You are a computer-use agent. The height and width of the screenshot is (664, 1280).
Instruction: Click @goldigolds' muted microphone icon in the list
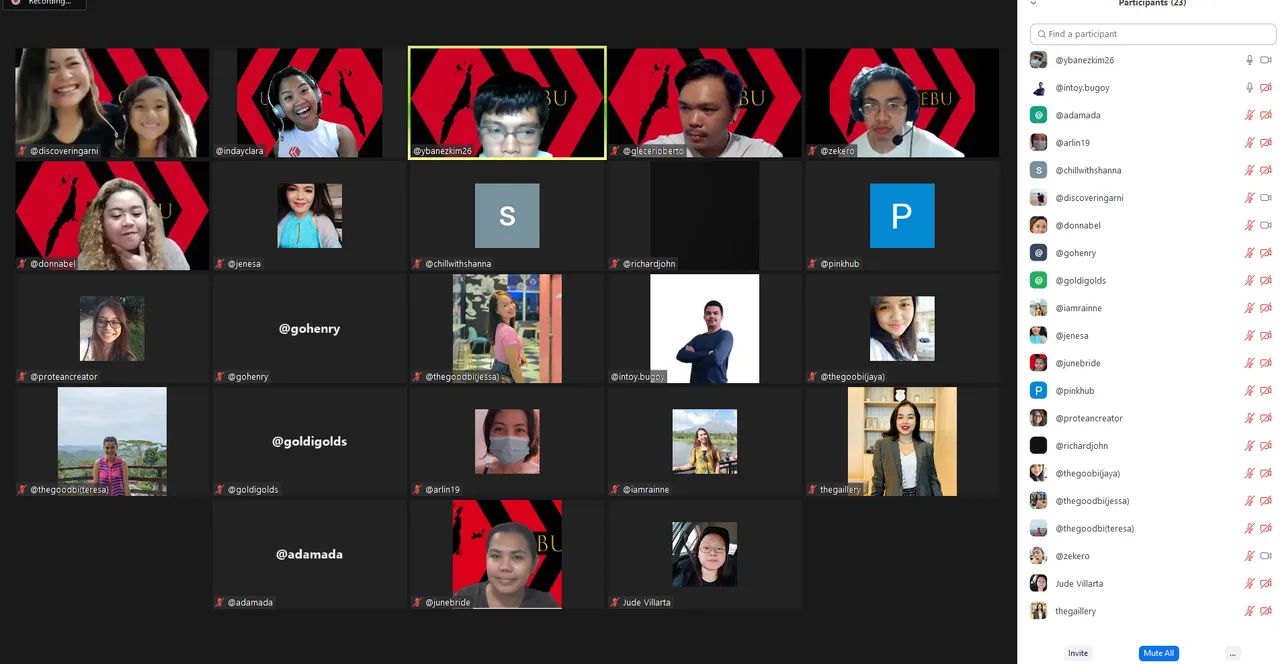coord(1249,280)
